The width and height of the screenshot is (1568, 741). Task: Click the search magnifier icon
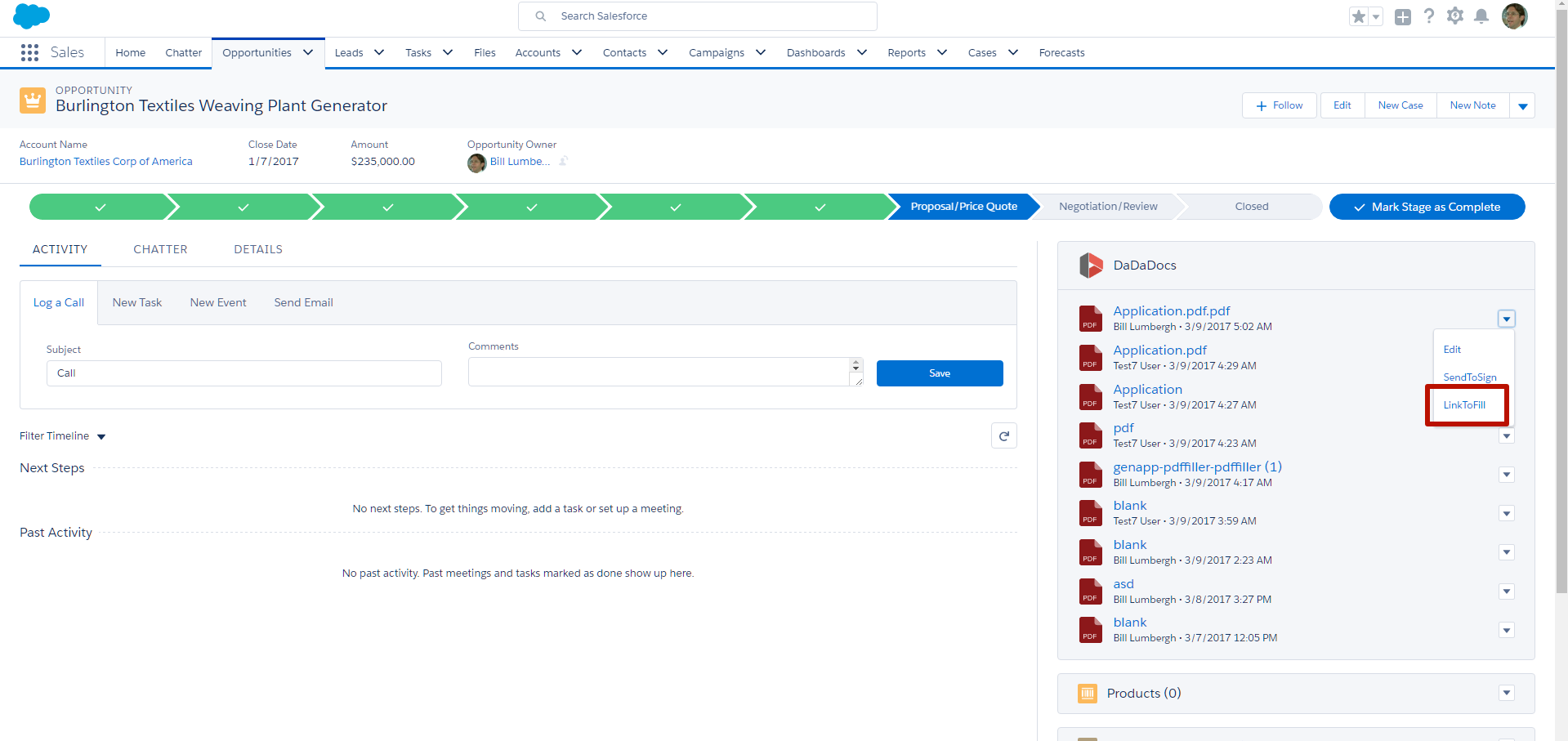pyautogui.click(x=541, y=16)
